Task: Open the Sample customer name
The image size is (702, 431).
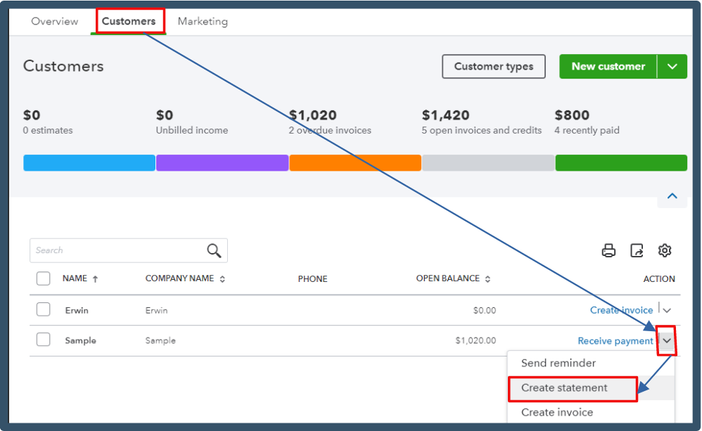Action: pyautogui.click(x=81, y=341)
